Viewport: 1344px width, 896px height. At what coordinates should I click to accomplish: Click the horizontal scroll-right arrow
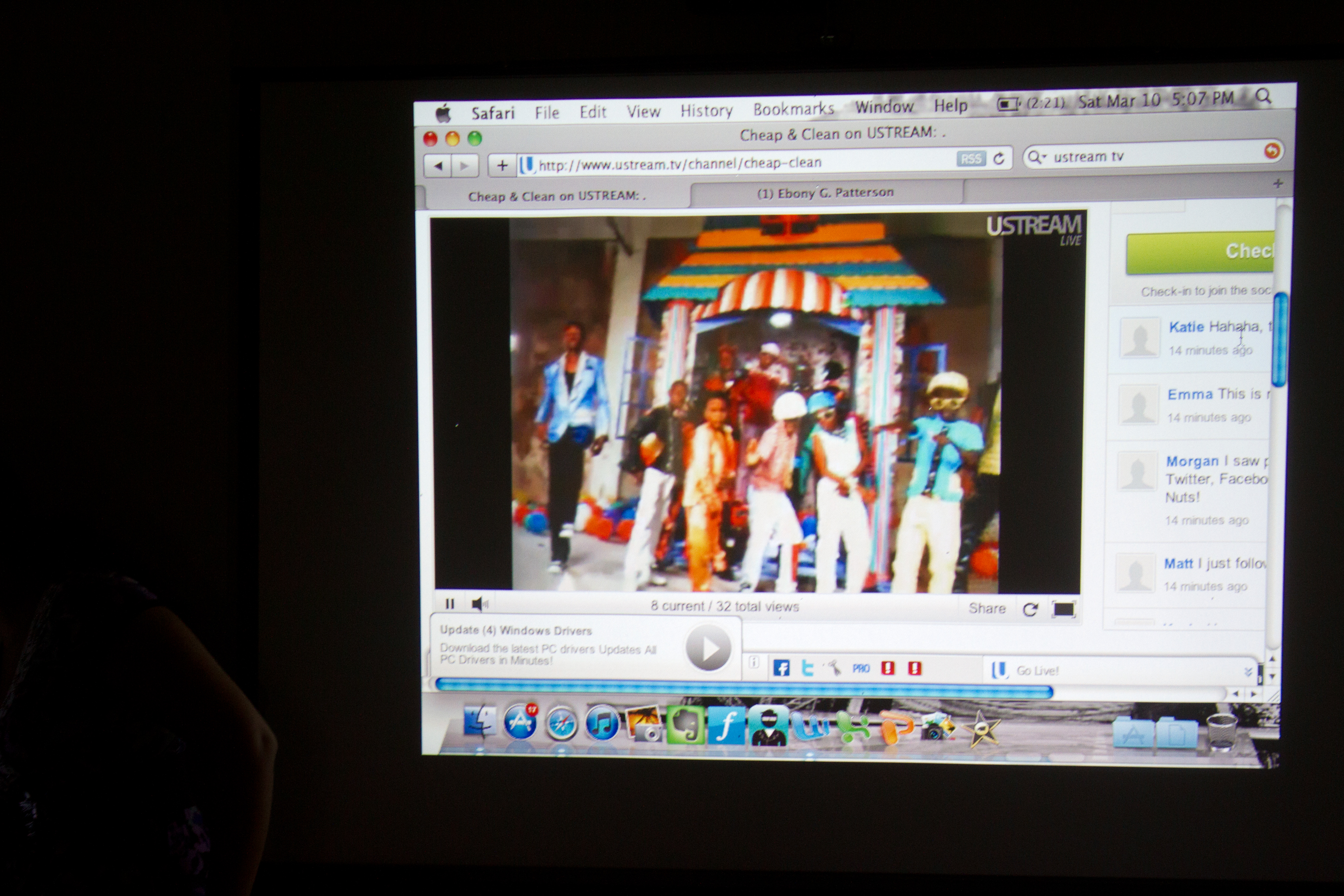[1254, 694]
